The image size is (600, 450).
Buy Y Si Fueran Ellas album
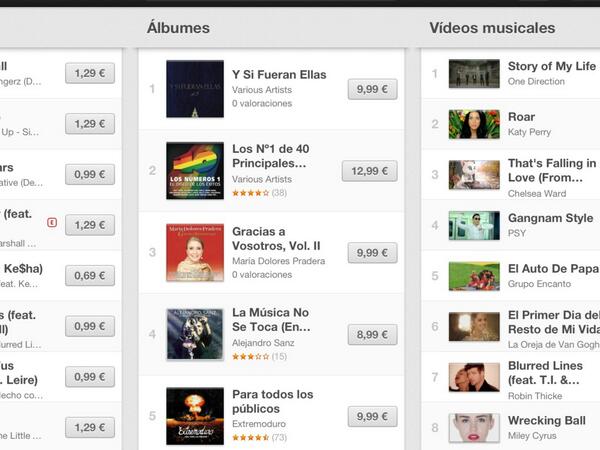pyautogui.click(x=372, y=89)
